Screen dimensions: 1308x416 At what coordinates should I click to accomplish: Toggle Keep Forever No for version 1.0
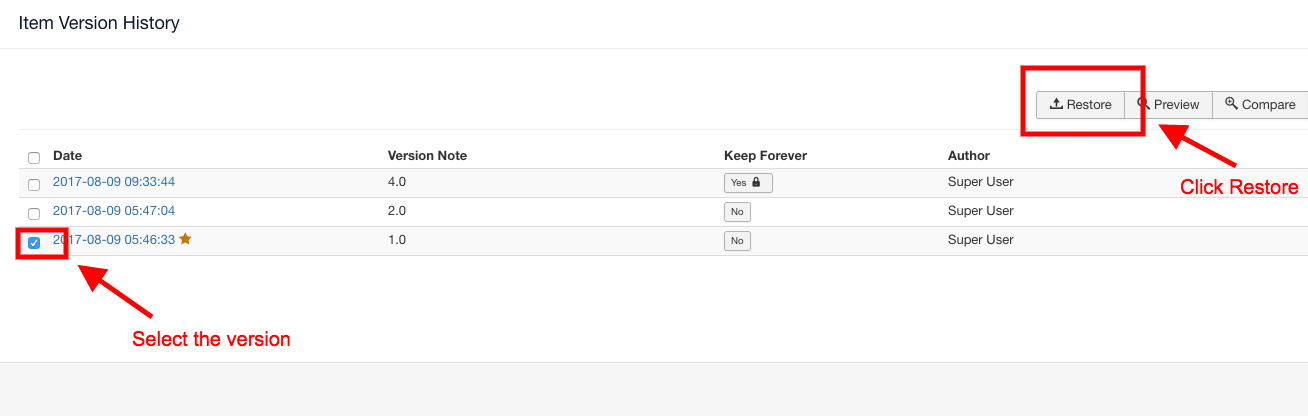(x=737, y=241)
